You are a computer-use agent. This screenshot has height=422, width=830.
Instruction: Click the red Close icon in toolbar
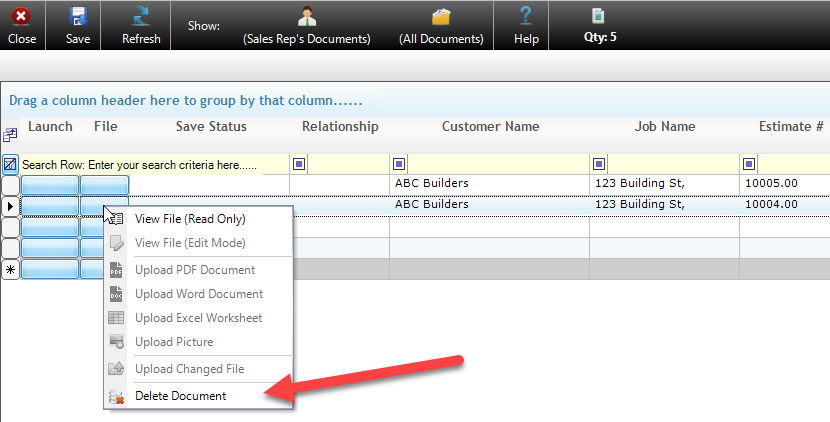click(21, 16)
